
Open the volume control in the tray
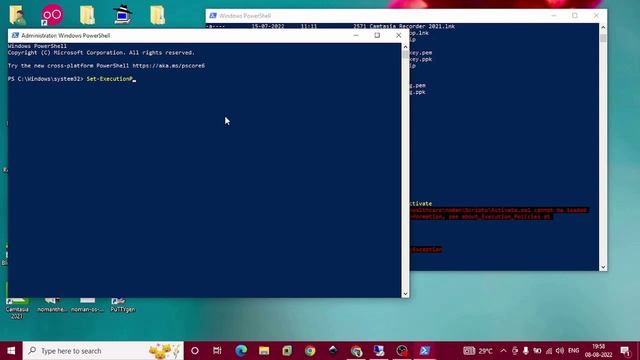(560, 351)
